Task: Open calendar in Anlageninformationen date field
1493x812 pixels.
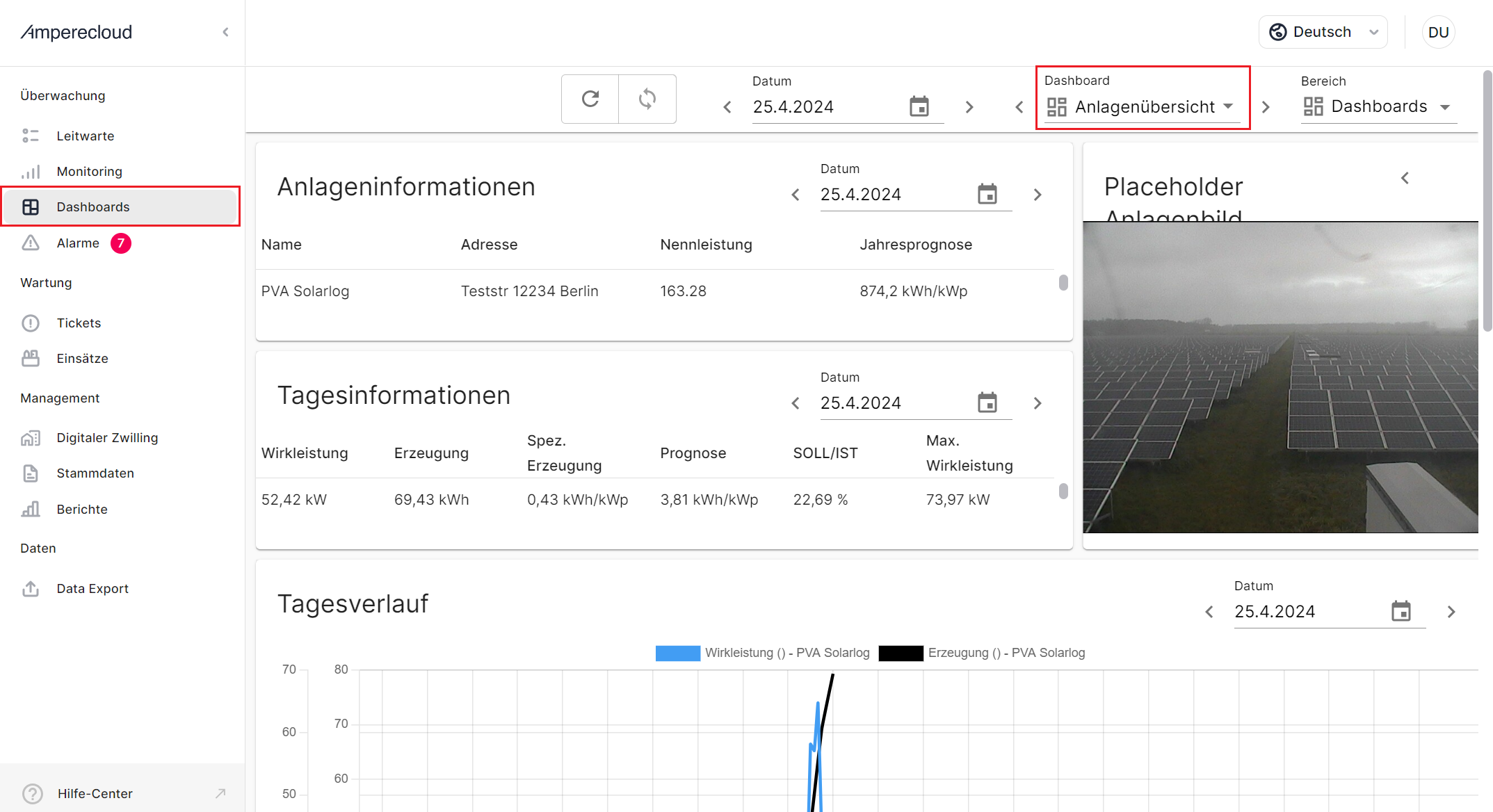Action: coord(987,195)
